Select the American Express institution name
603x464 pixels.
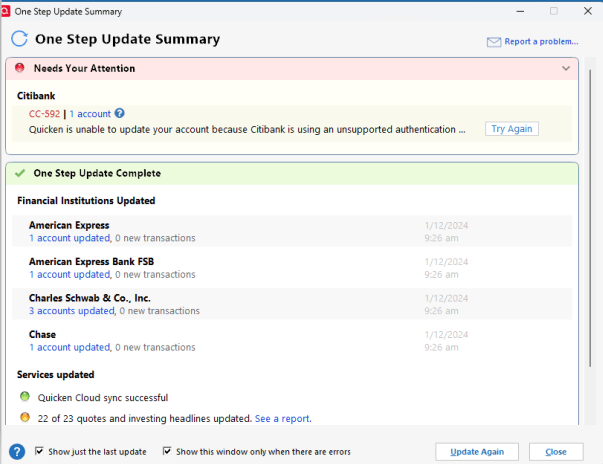tap(69, 225)
